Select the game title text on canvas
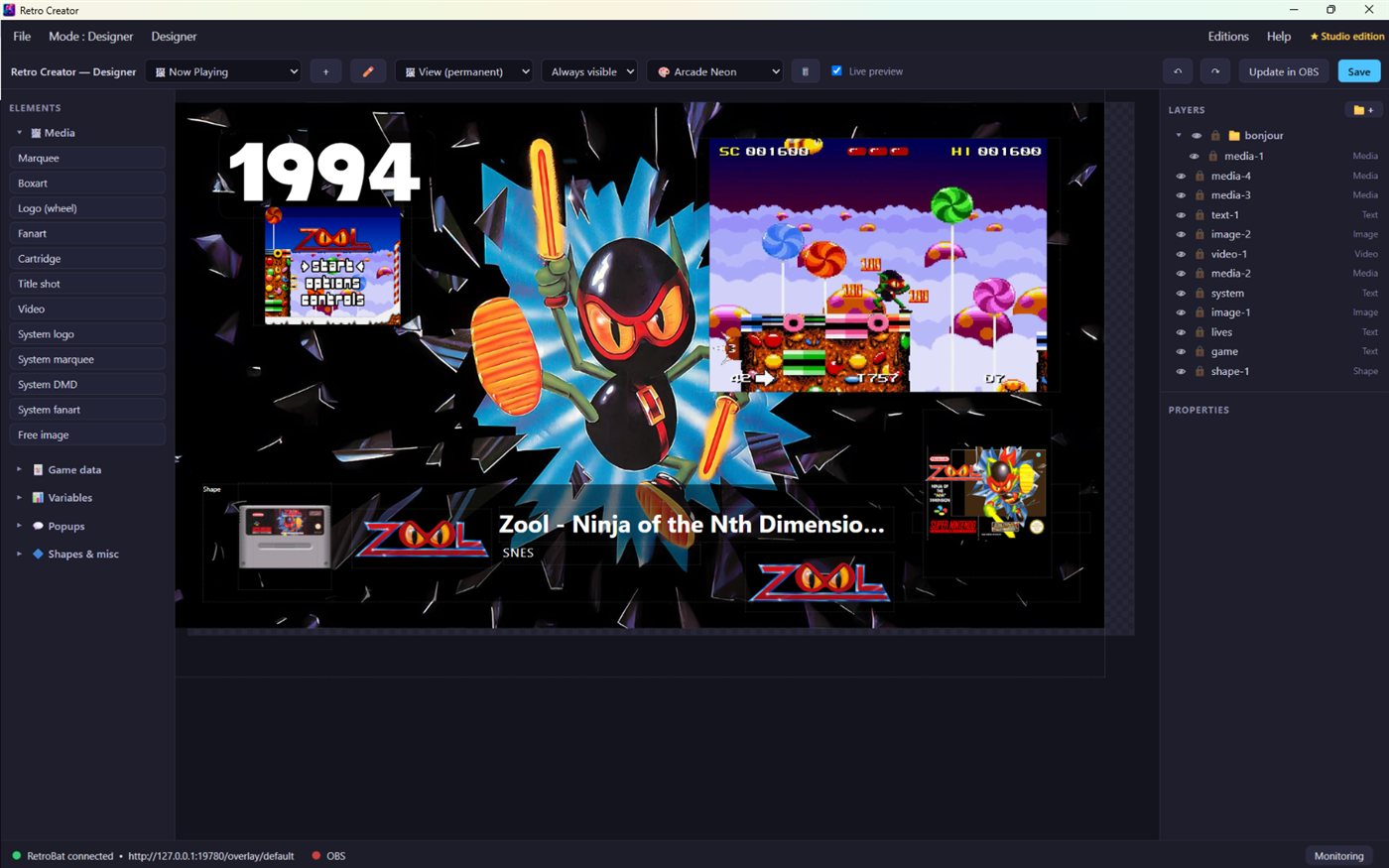Image resolution: width=1389 pixels, height=868 pixels. [692, 524]
